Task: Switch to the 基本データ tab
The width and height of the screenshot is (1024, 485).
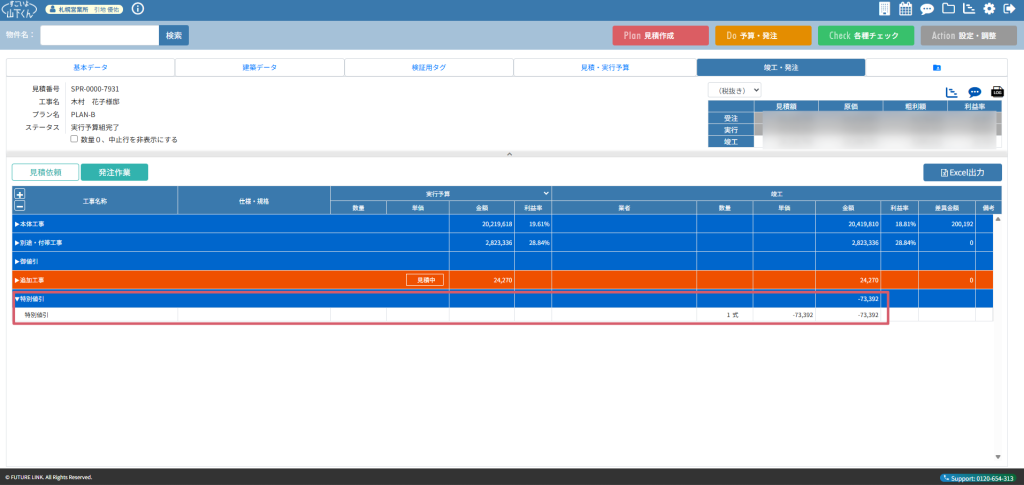Action: click(91, 68)
